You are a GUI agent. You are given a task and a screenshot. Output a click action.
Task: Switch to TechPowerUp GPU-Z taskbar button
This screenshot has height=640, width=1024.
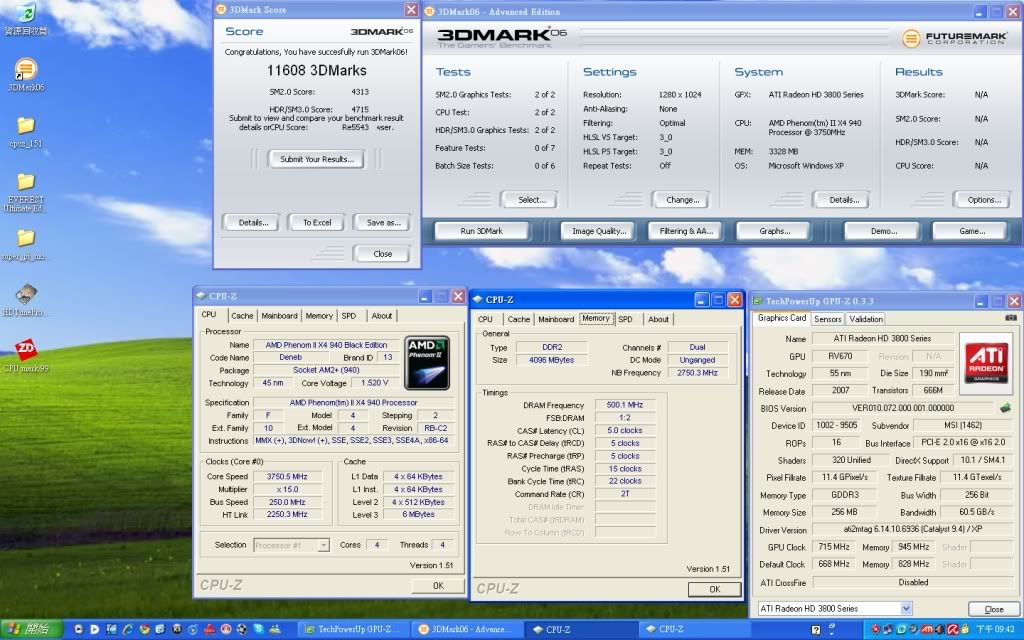353,630
